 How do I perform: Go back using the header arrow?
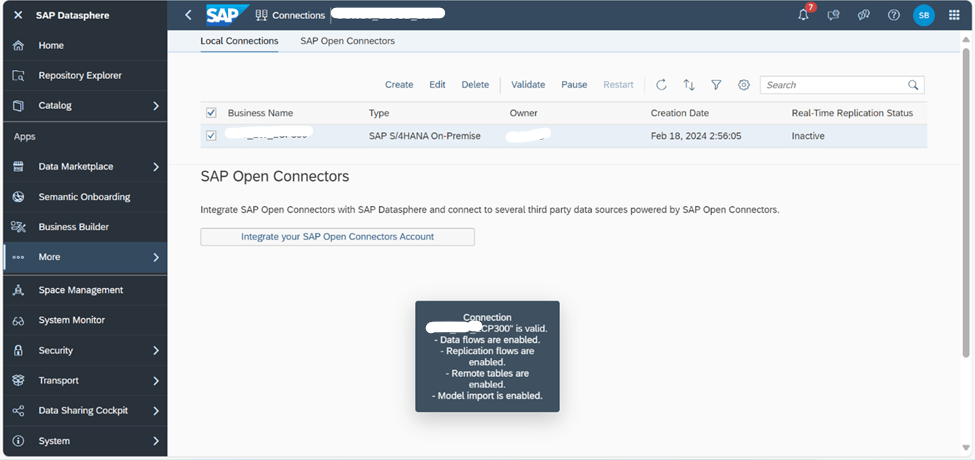coord(188,15)
